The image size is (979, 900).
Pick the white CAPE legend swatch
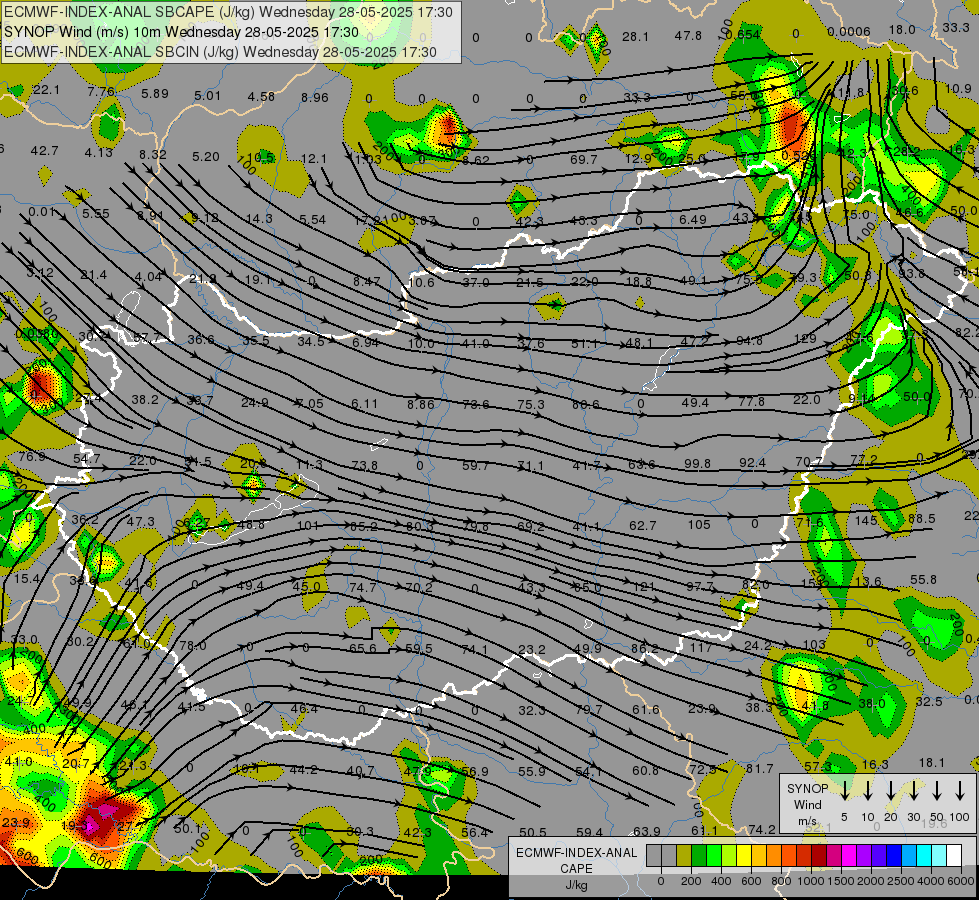coord(953,855)
